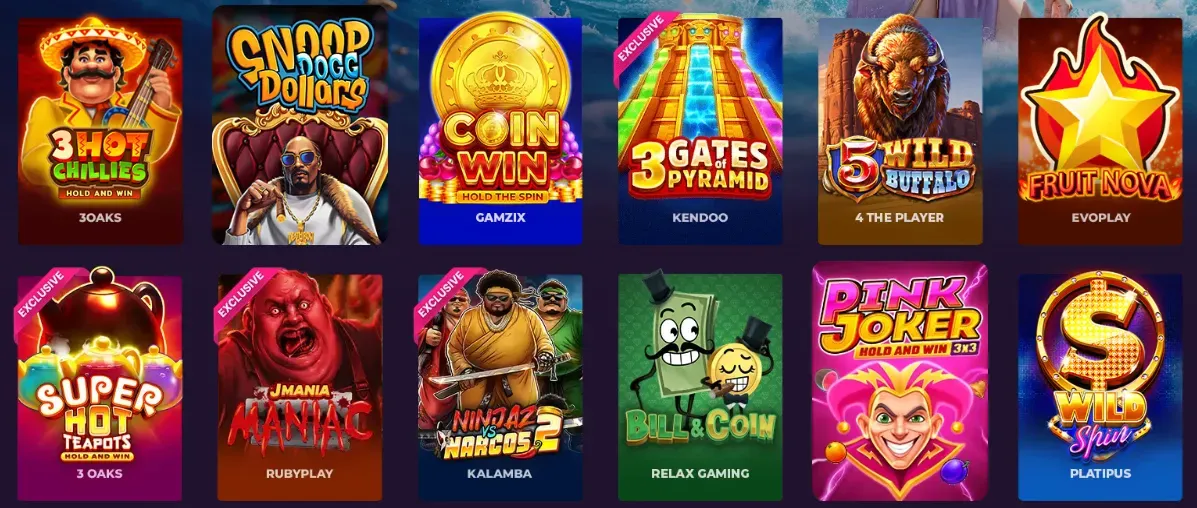1197x508 pixels.
Task: Click the RUBYPLAY provider name
Action: [299, 474]
